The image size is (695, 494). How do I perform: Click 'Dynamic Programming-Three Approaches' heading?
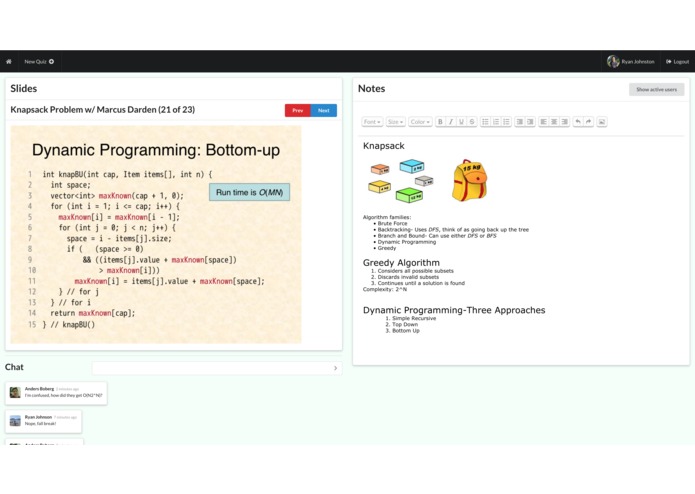[x=454, y=310]
